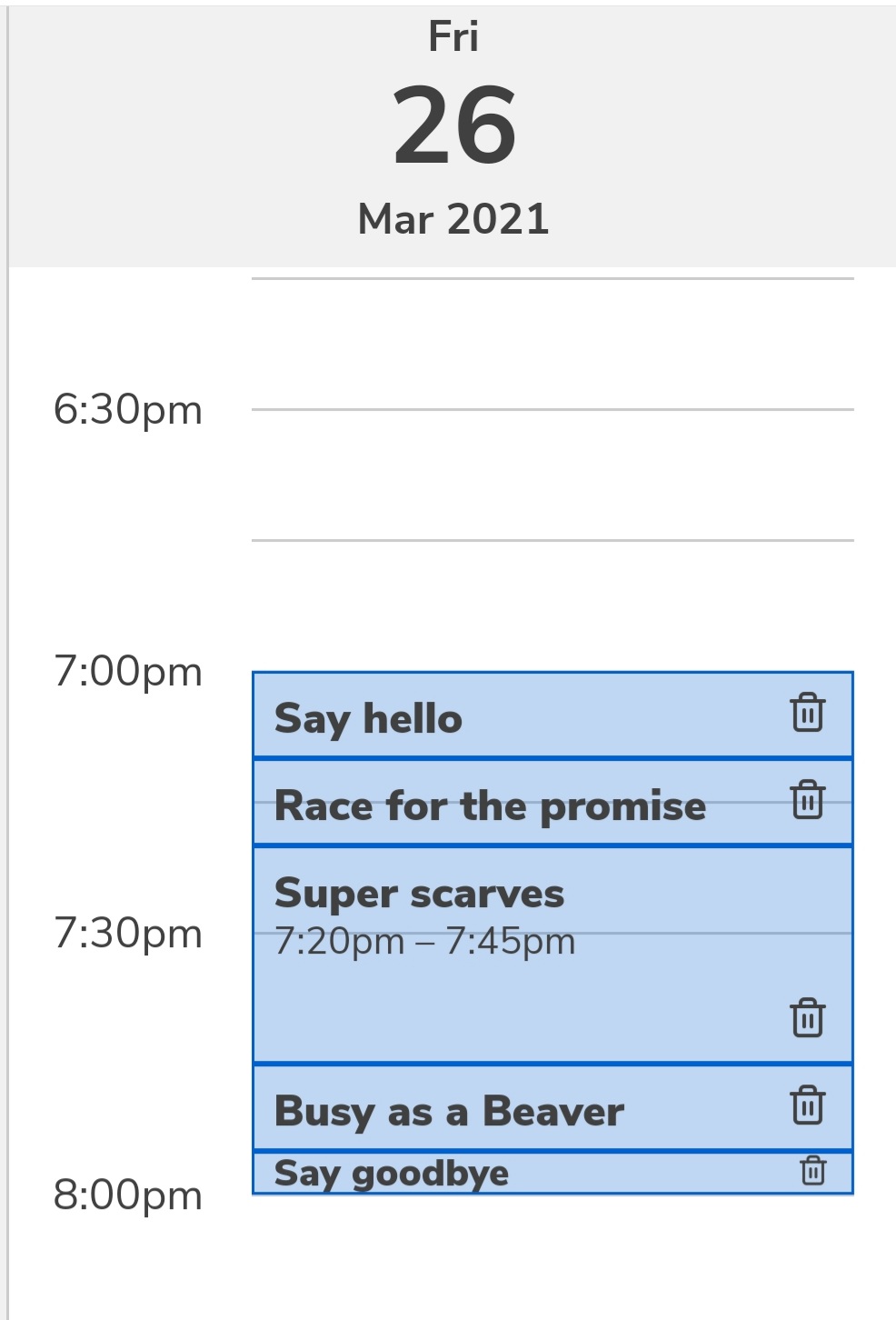The width and height of the screenshot is (896, 1320).
Task: Remove the Busy as a Beaver event
Action: 807,1105
